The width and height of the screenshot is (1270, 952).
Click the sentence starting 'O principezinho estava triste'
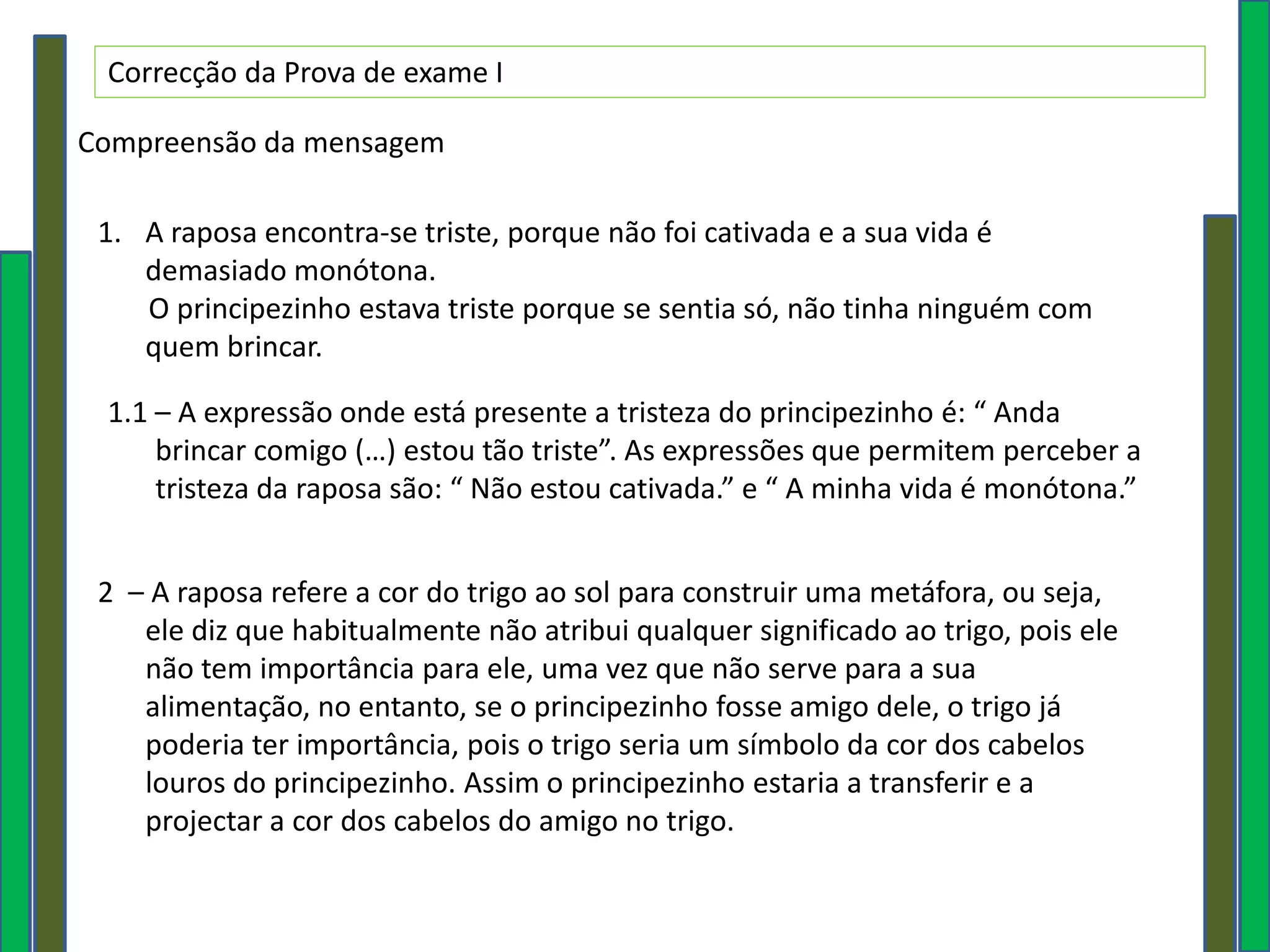coord(620,309)
